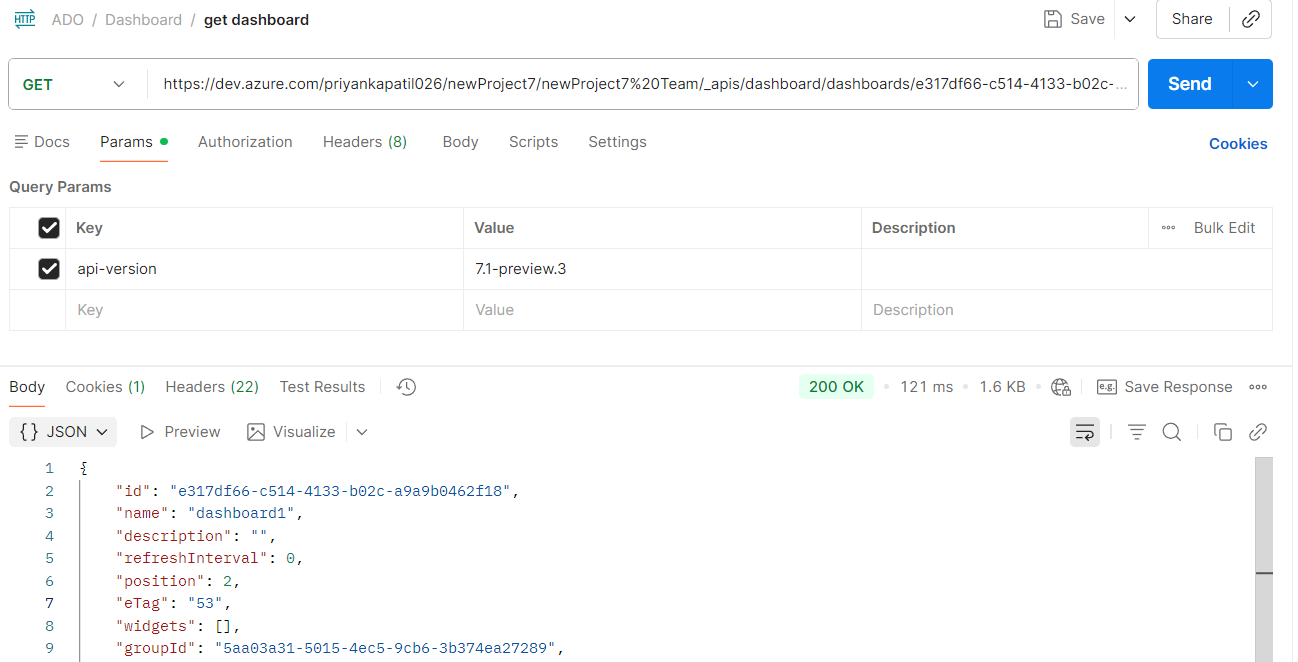The image size is (1298, 662).
Task: Click the Send button
Action: click(x=1189, y=84)
